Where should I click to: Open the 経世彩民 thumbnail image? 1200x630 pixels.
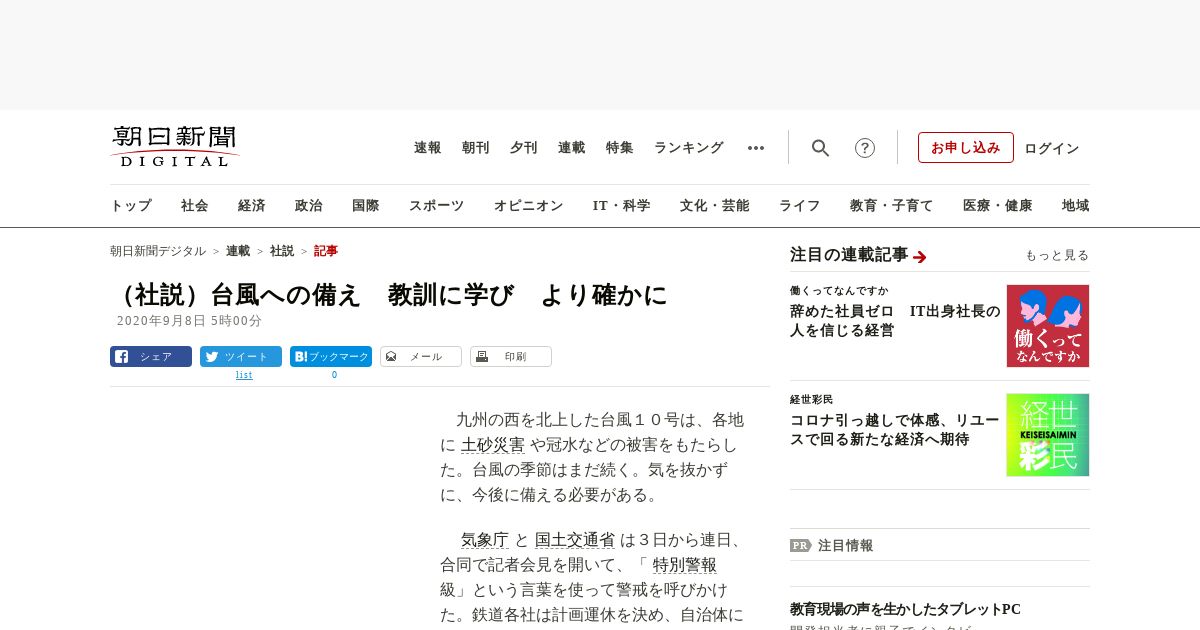[x=1048, y=435]
